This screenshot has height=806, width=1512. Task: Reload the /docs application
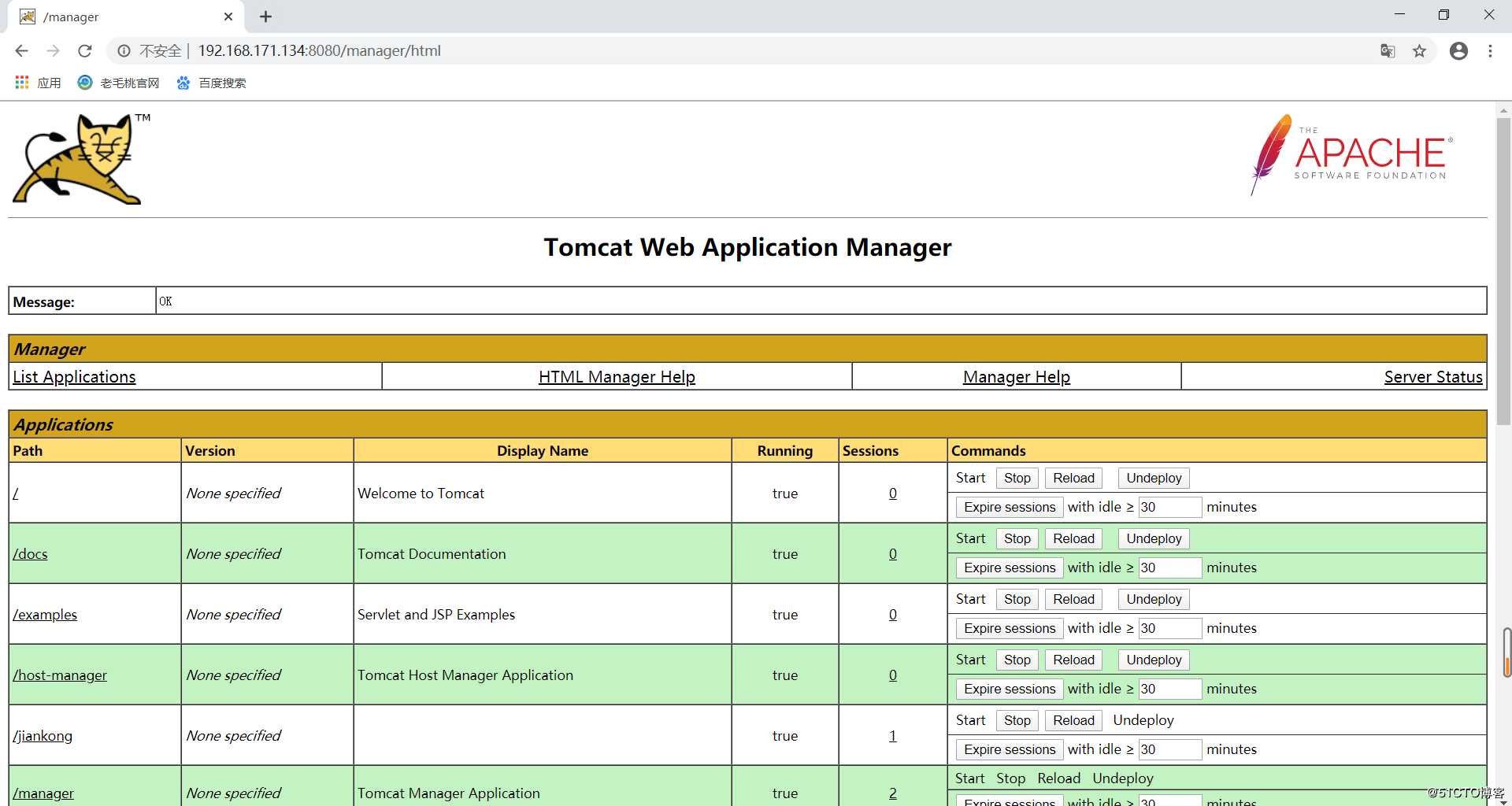[x=1073, y=538]
